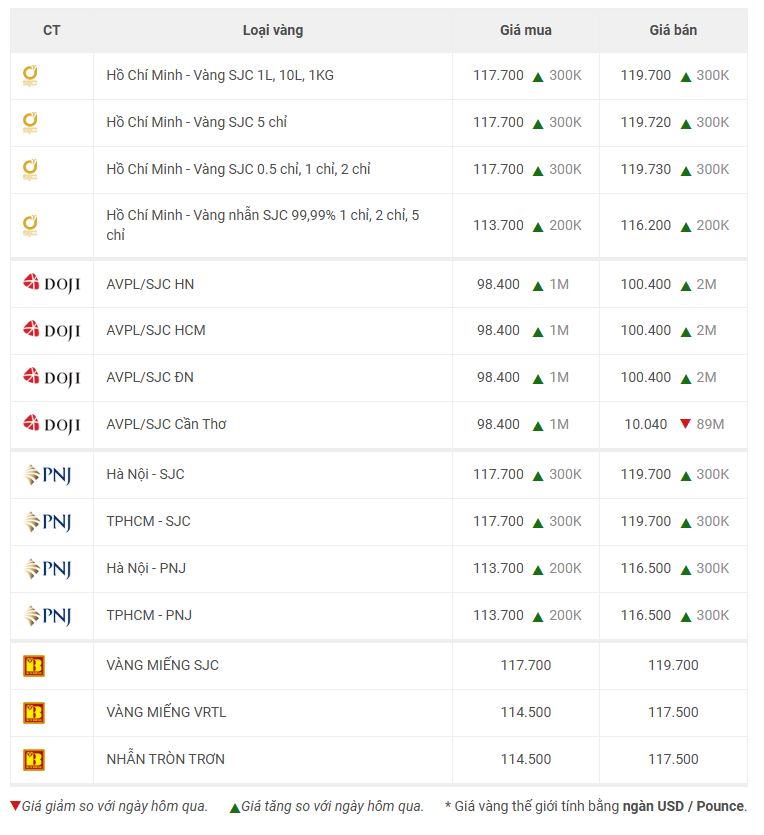764x835 pixels.
Task: Click the PNJ logo in the Hà Nội - SJC row
Action: tap(48, 474)
